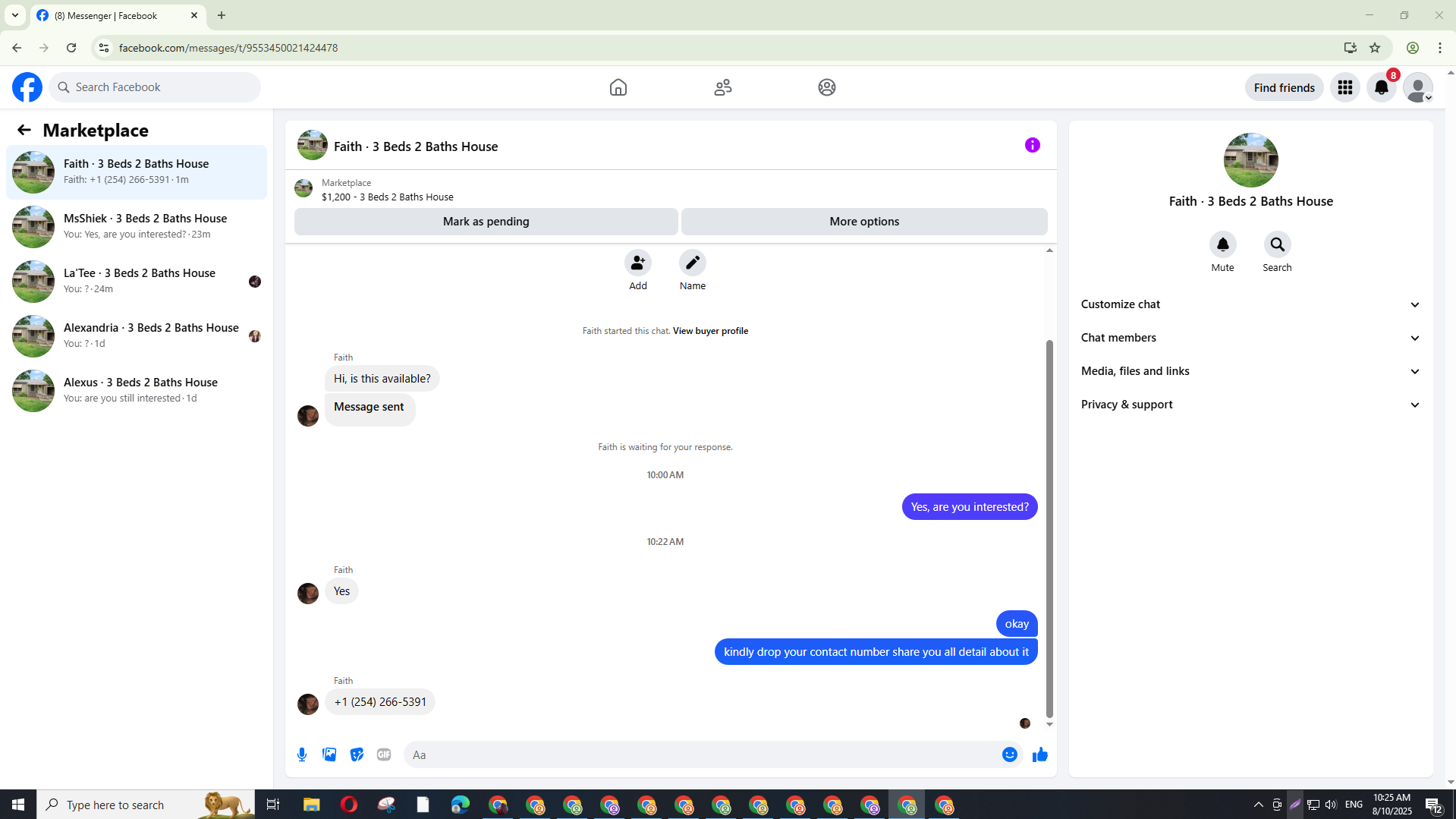Expand Media, files and links section
This screenshot has width=1456, height=819.
coord(1251,371)
